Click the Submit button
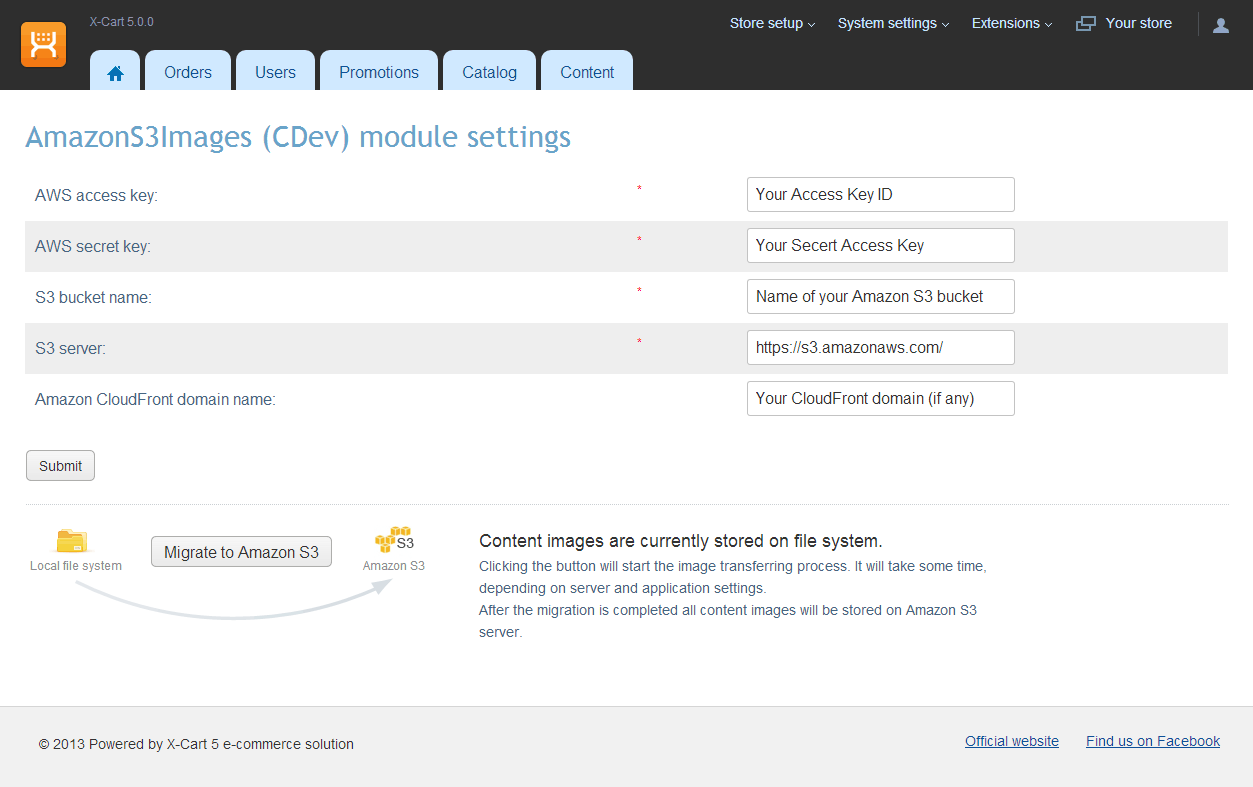 coord(60,466)
